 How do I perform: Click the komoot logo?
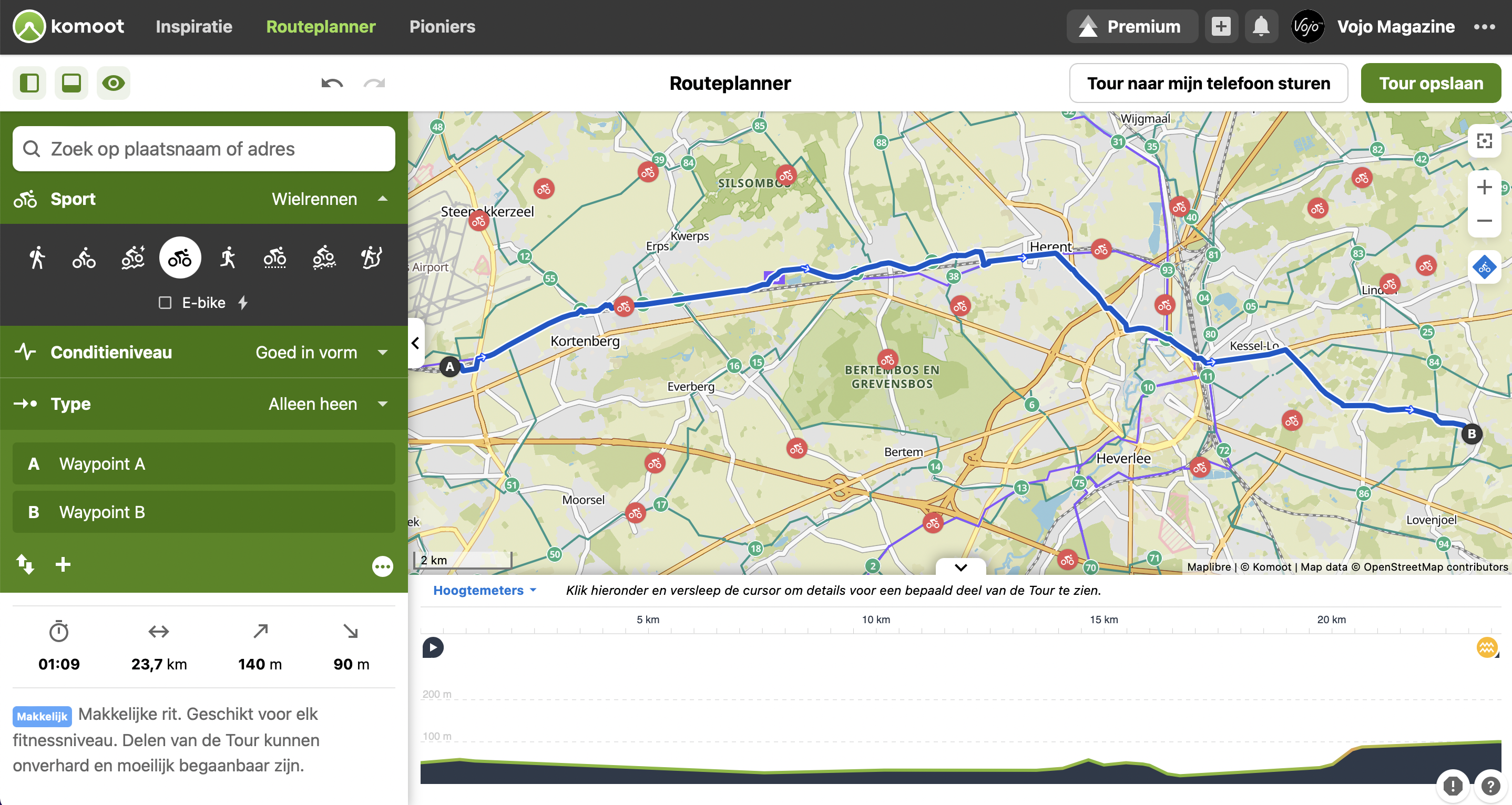click(x=69, y=26)
